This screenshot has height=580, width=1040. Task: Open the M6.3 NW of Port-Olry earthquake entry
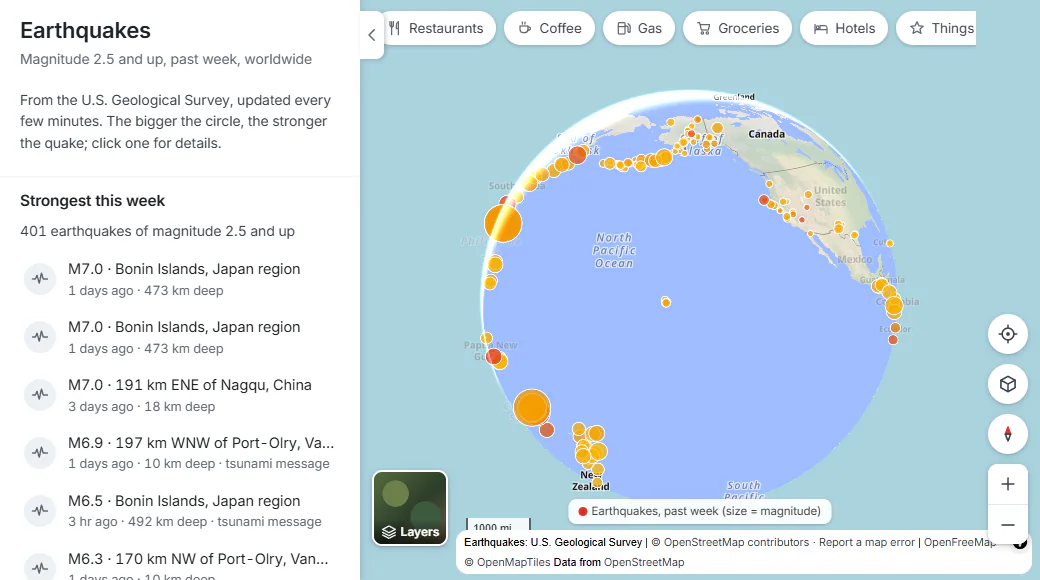coord(180,566)
